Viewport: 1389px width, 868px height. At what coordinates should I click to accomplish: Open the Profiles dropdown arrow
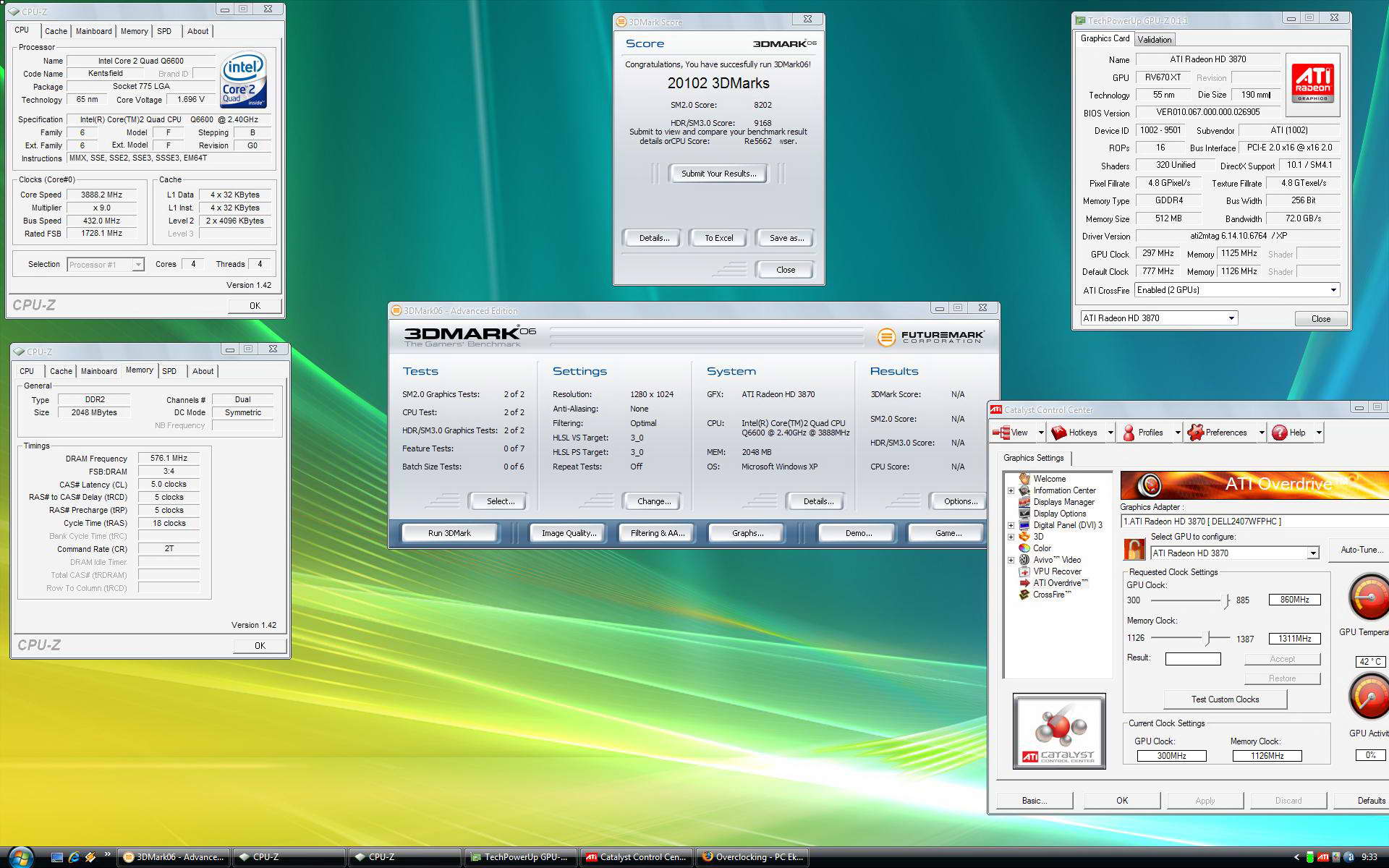pyautogui.click(x=1177, y=433)
